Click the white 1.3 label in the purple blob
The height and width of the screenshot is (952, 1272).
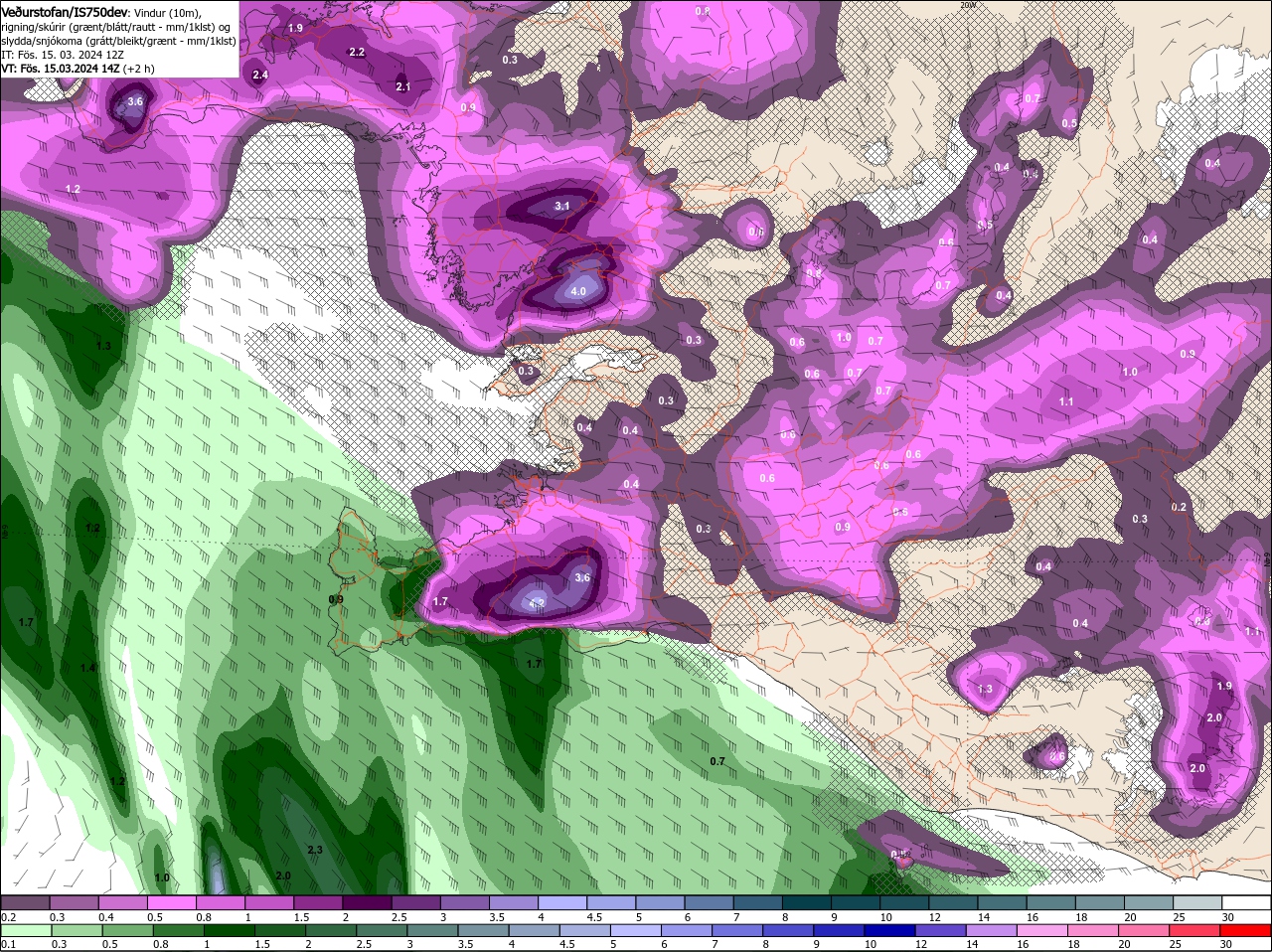coord(986,689)
